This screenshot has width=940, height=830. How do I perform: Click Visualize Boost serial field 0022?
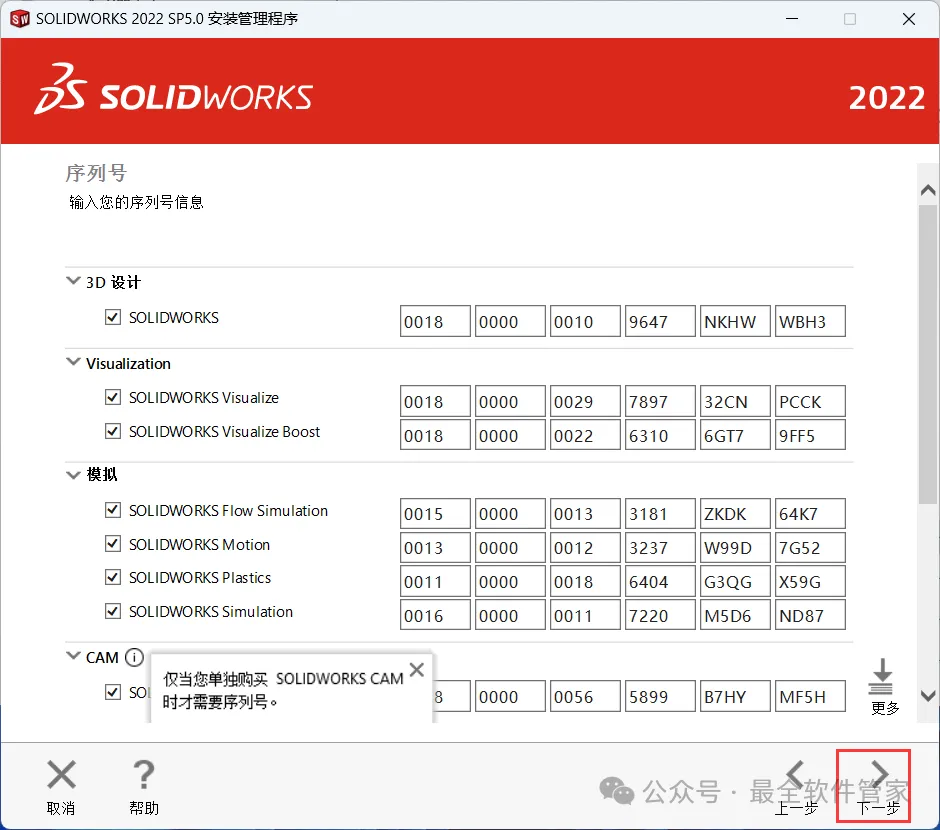click(x=585, y=434)
